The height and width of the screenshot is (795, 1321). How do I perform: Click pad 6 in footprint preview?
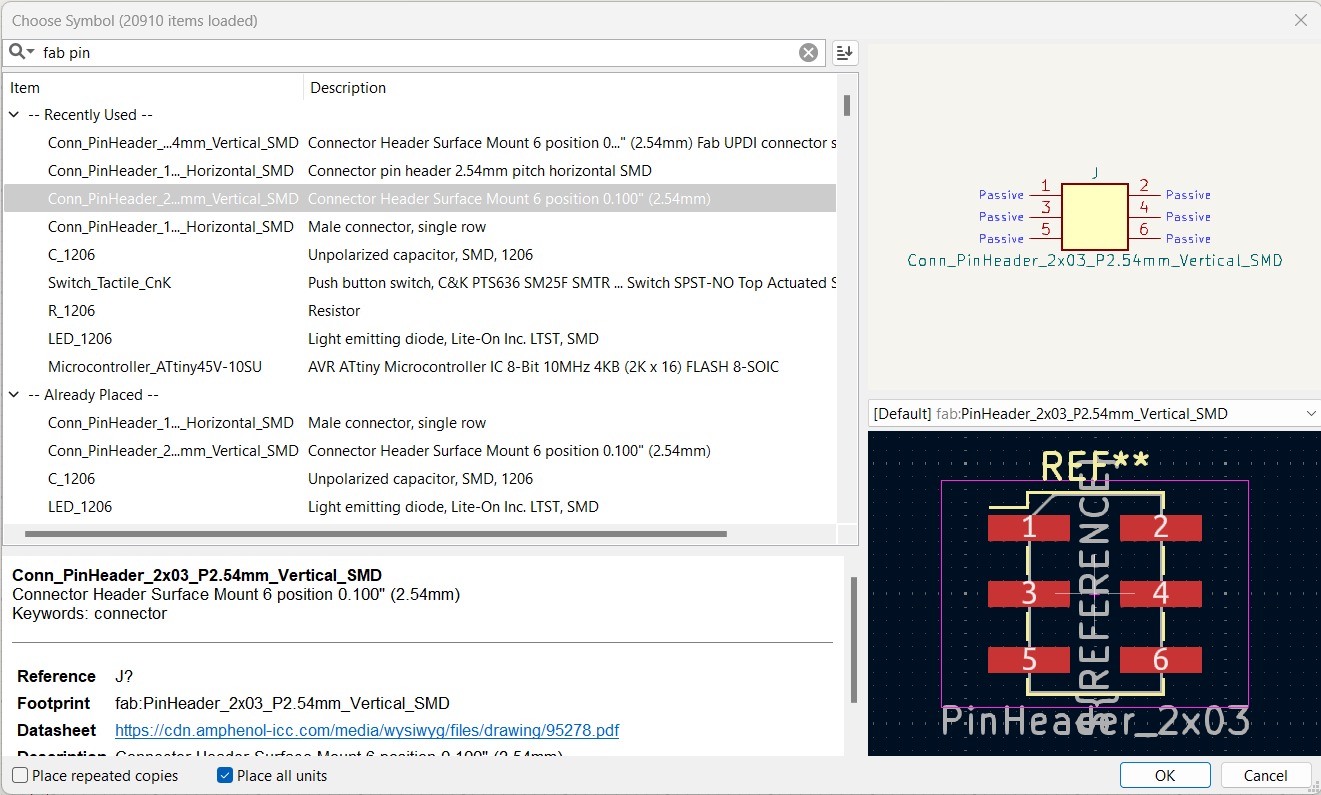click(1160, 660)
